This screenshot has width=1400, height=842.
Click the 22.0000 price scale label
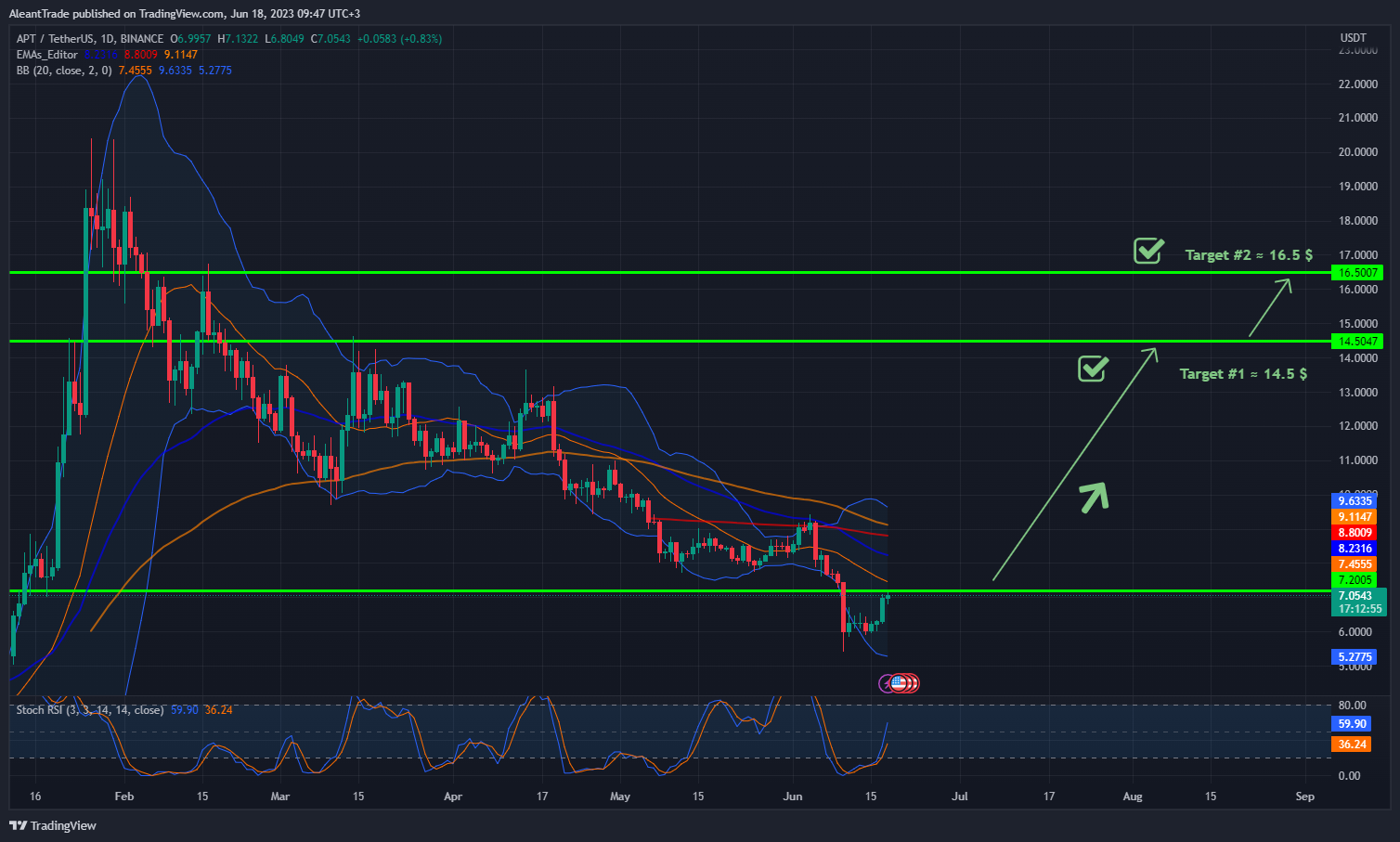click(x=1357, y=84)
